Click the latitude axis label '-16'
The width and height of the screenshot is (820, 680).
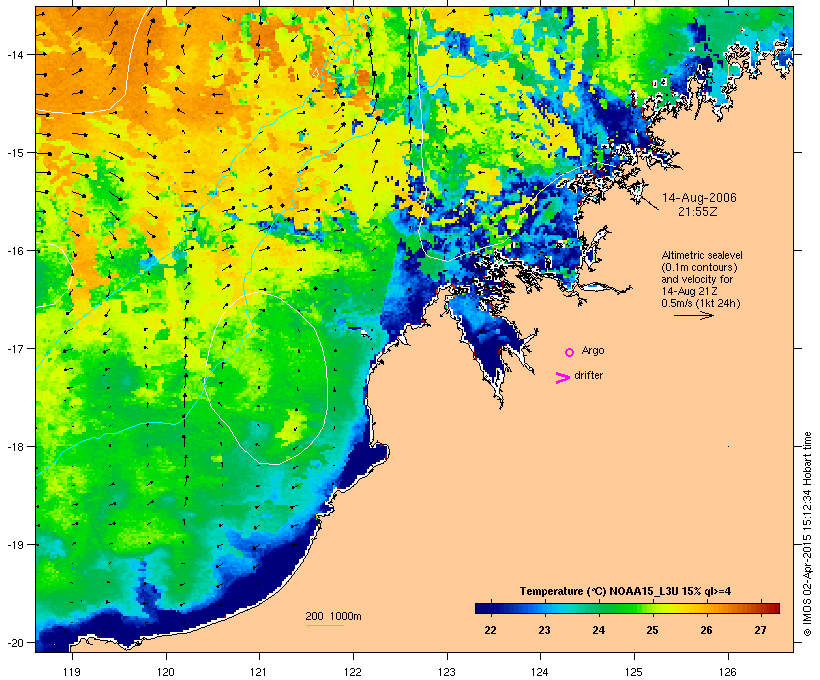[x=14, y=251]
